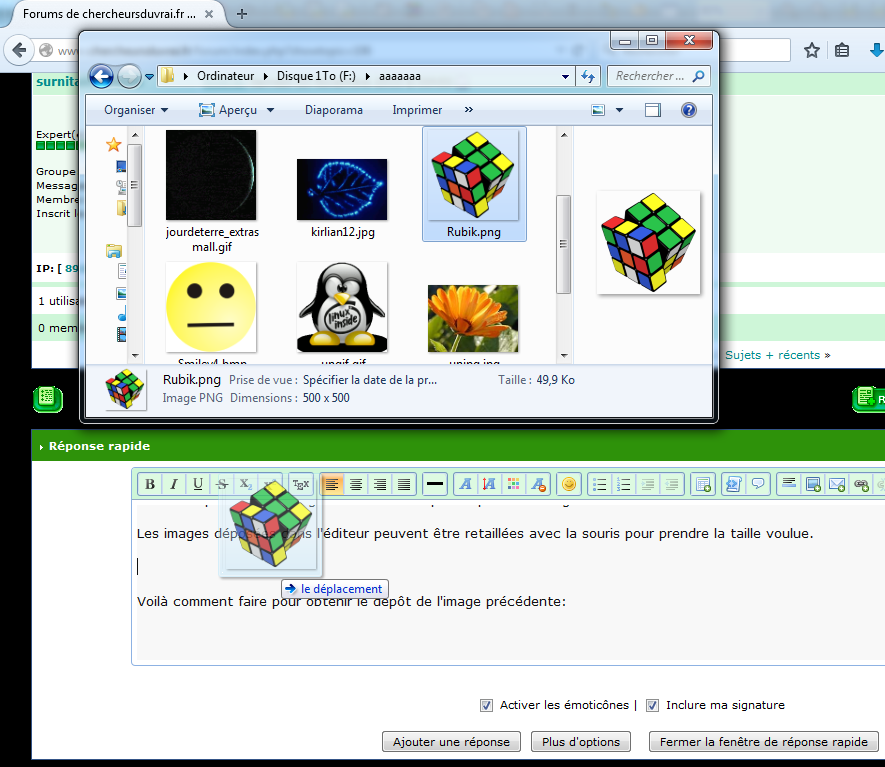Toggle the Explorer preview pane

click(x=653, y=110)
